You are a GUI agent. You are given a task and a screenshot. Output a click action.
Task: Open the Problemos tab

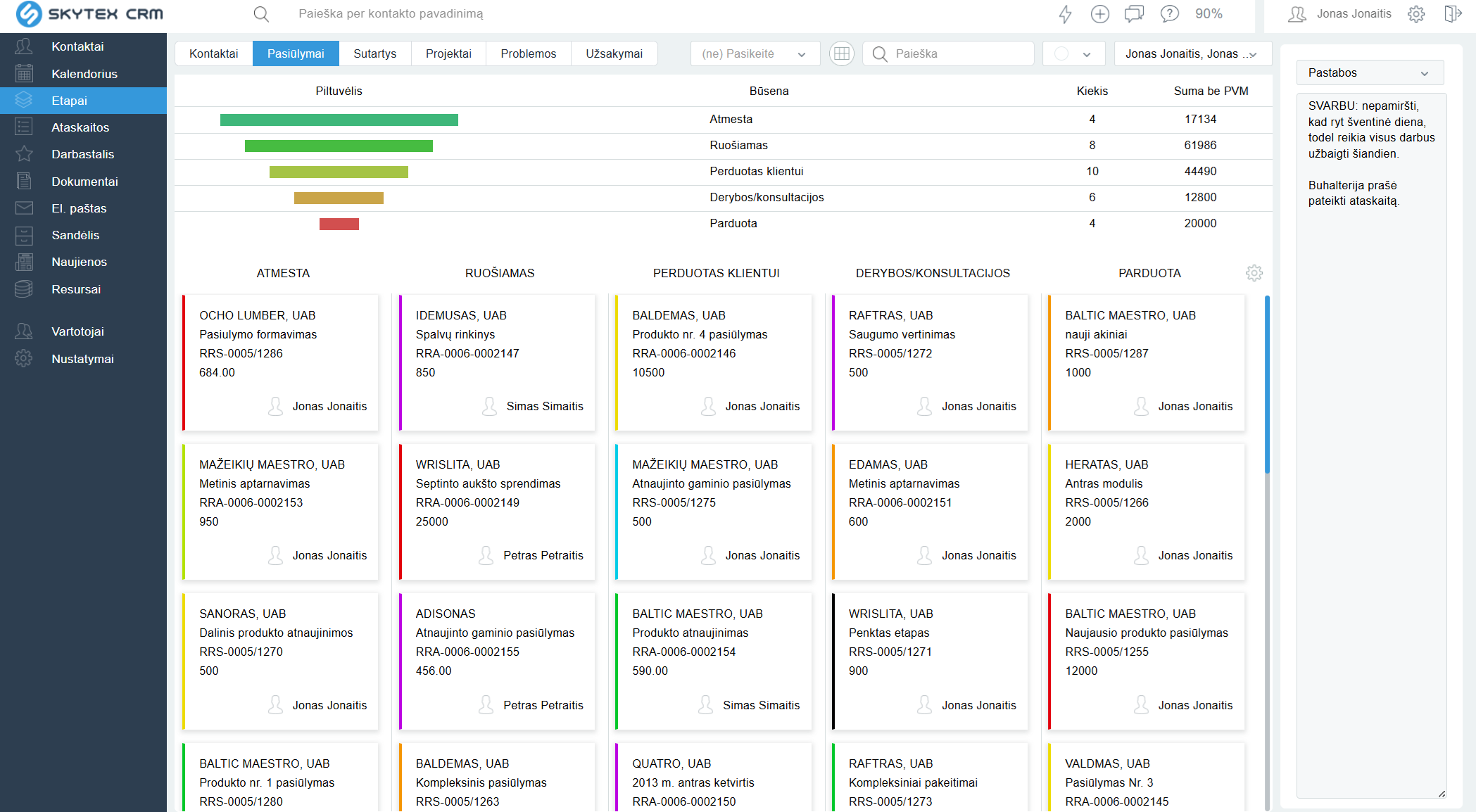click(x=529, y=53)
